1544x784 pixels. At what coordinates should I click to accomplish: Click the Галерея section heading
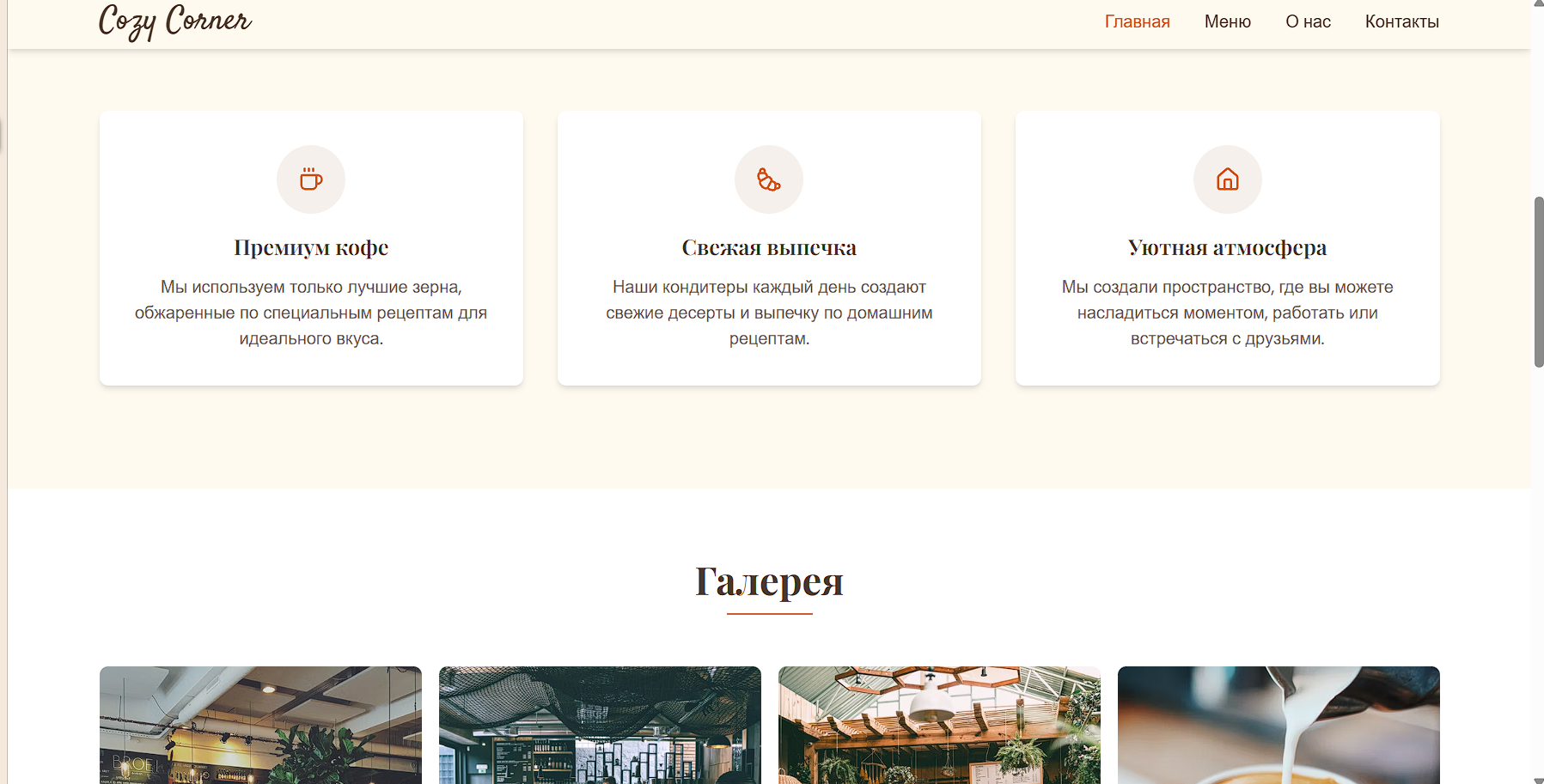point(769,581)
